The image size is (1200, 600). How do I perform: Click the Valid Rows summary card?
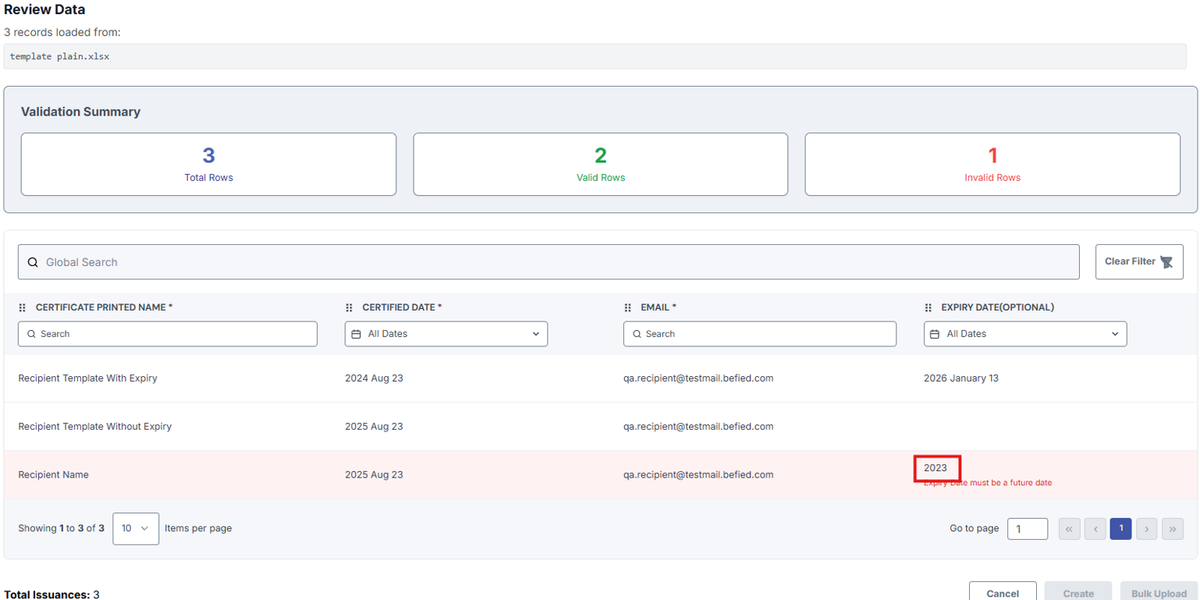pyautogui.click(x=601, y=165)
